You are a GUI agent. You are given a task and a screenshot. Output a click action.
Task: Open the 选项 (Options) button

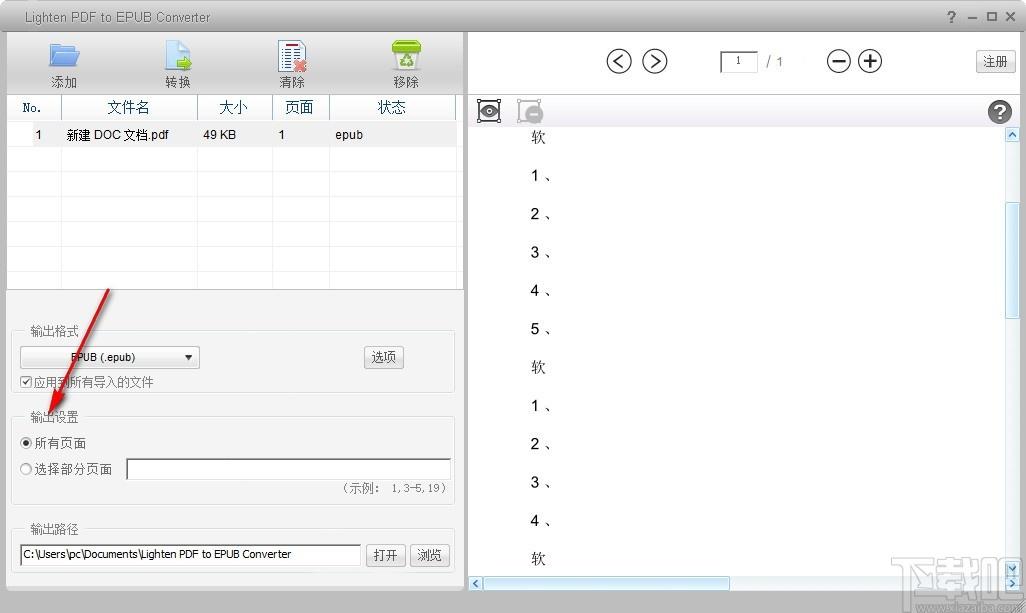coord(383,357)
